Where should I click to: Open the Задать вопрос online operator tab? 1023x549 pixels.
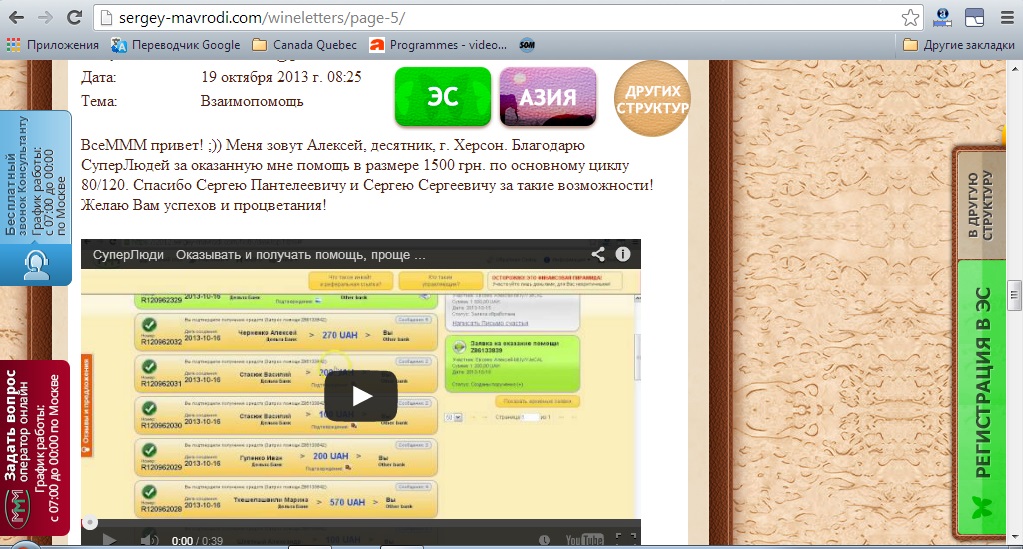point(34,448)
